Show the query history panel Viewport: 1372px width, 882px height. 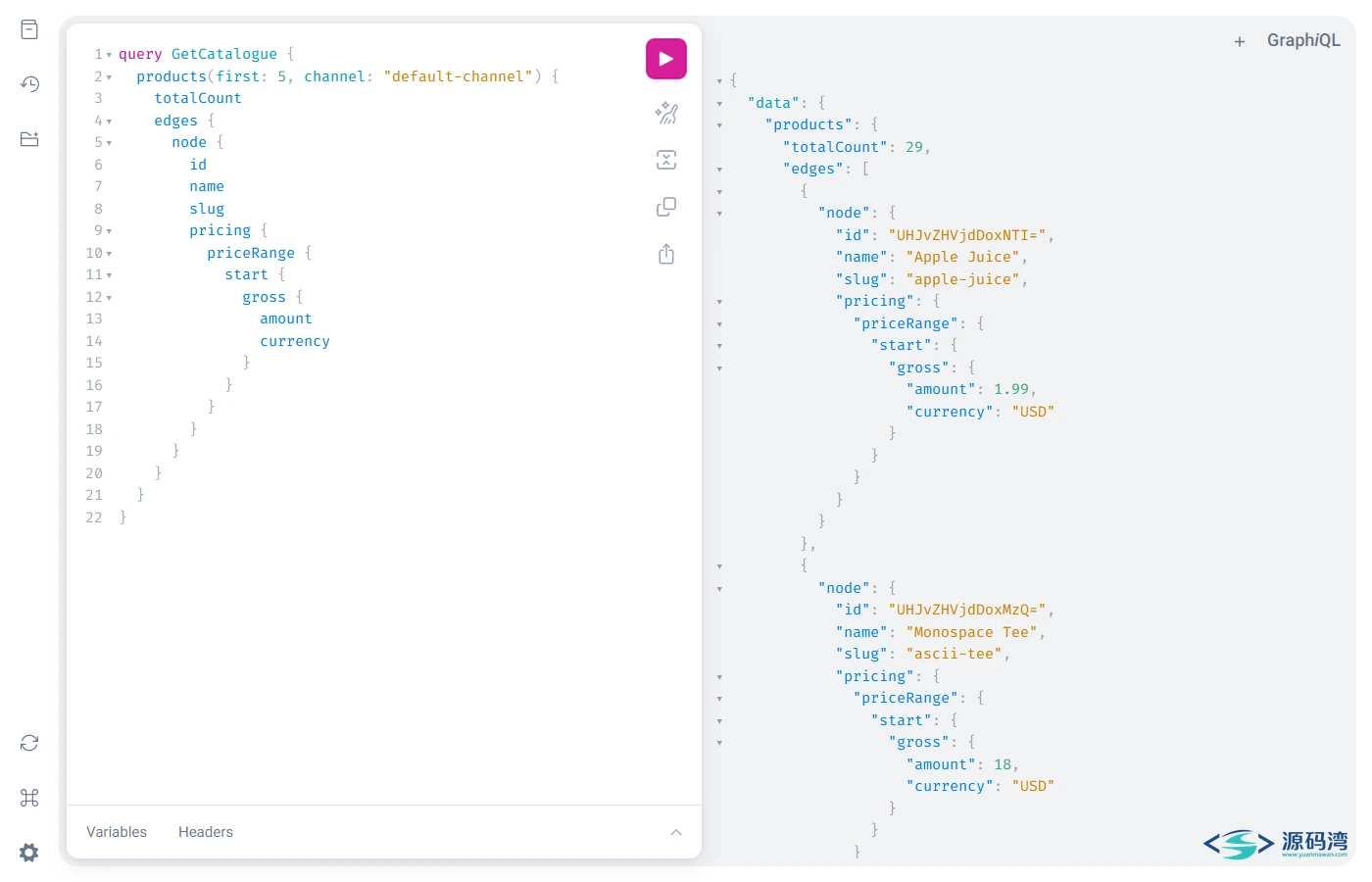coord(29,84)
